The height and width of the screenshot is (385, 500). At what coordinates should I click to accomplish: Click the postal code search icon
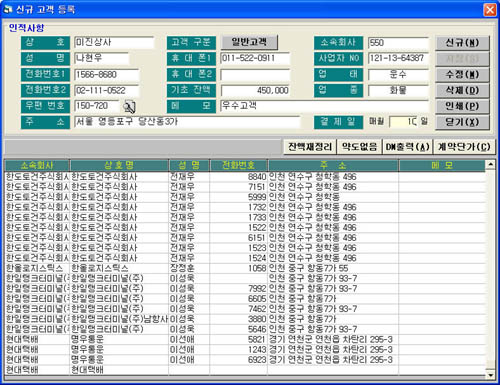click(129, 107)
